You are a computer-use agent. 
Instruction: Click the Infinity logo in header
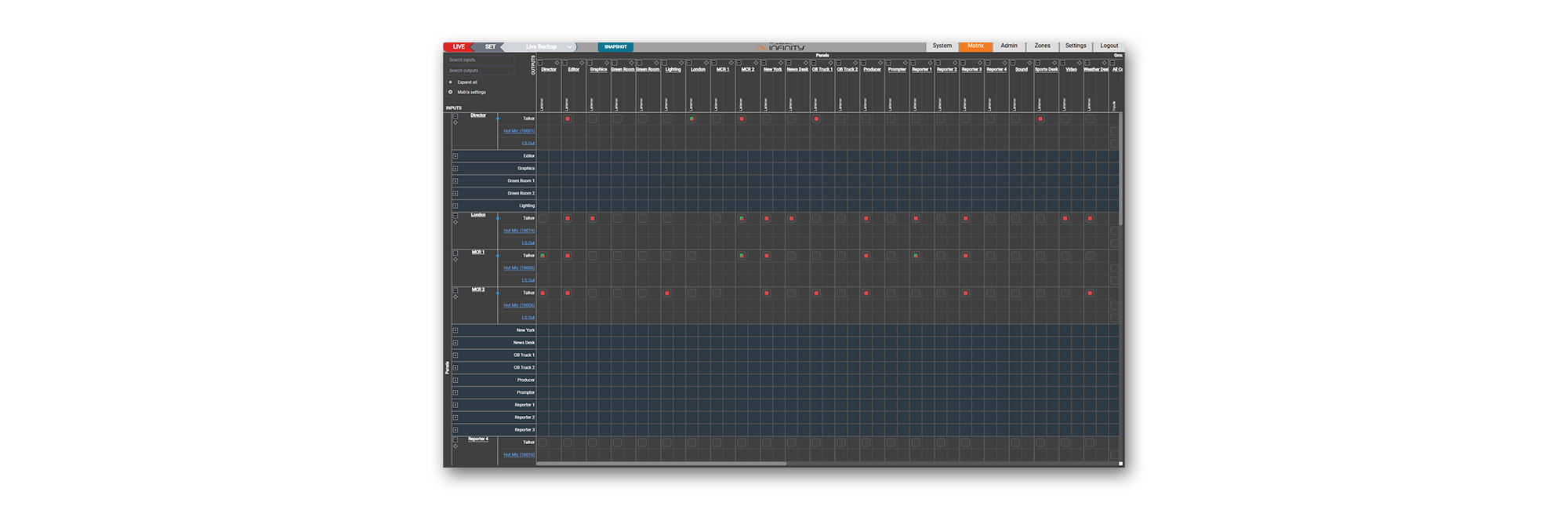point(781,47)
